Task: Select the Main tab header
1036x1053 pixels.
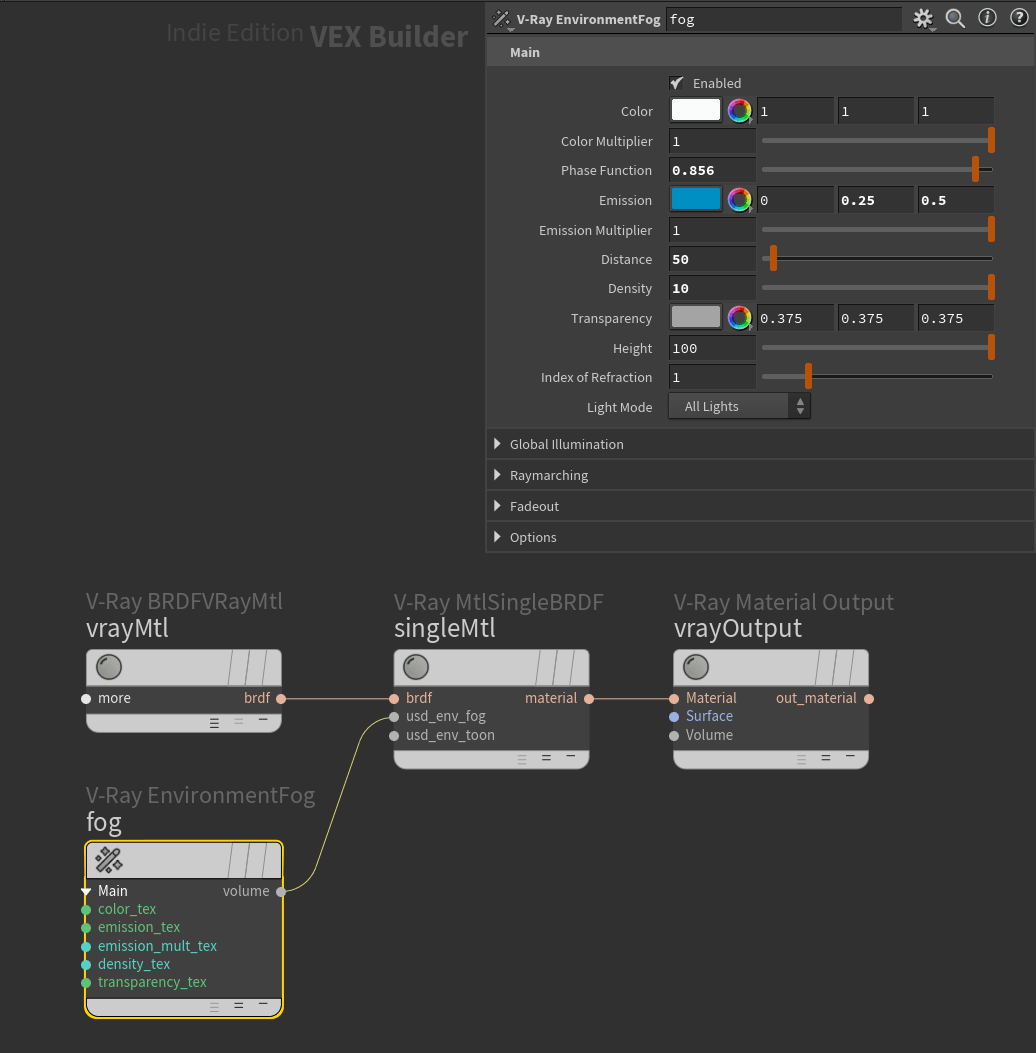Action: tap(525, 52)
